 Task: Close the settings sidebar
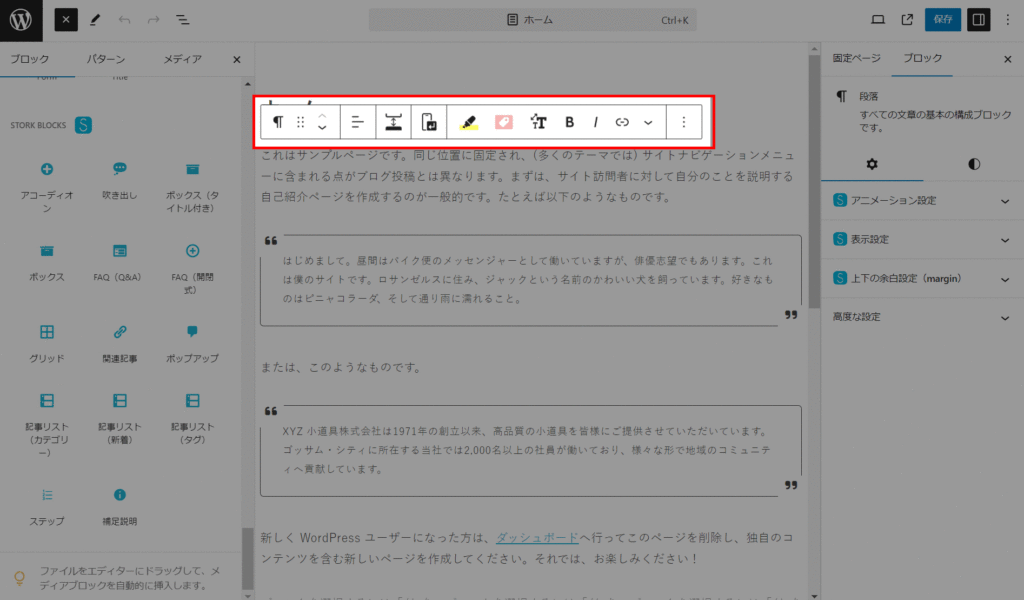[x=1008, y=59]
